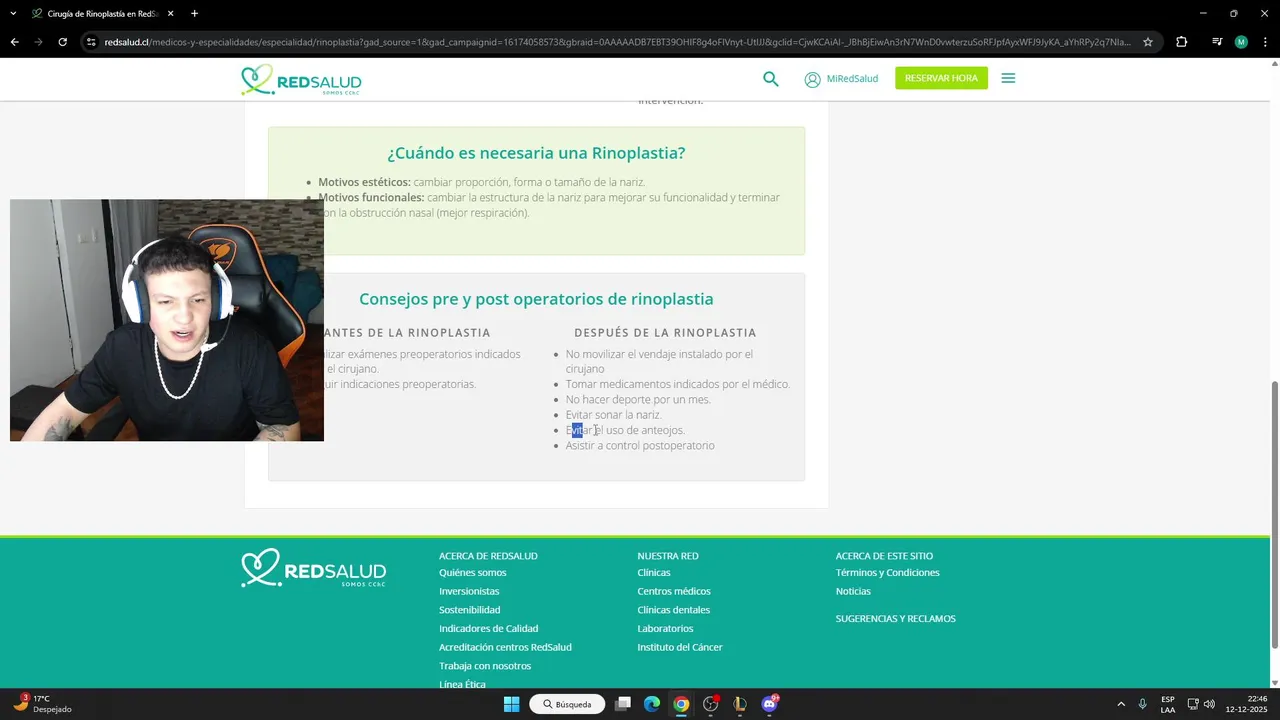This screenshot has height=720, width=1280.
Task: Open Trabaja con nosotros link
Action: [485, 666]
